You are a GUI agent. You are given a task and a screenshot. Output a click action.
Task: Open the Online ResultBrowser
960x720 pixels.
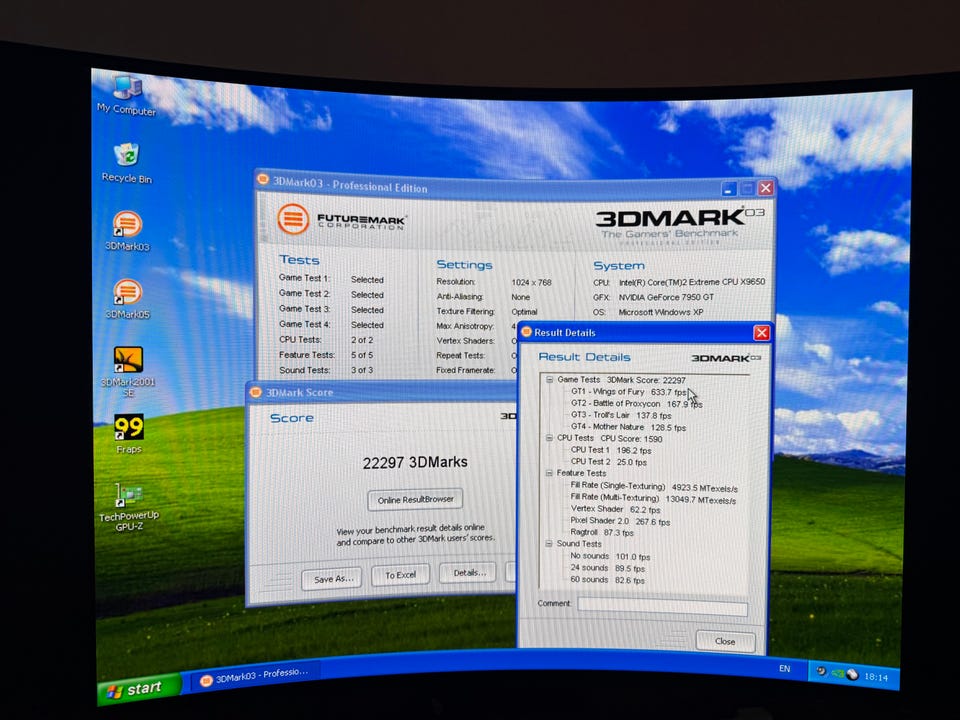click(415, 500)
